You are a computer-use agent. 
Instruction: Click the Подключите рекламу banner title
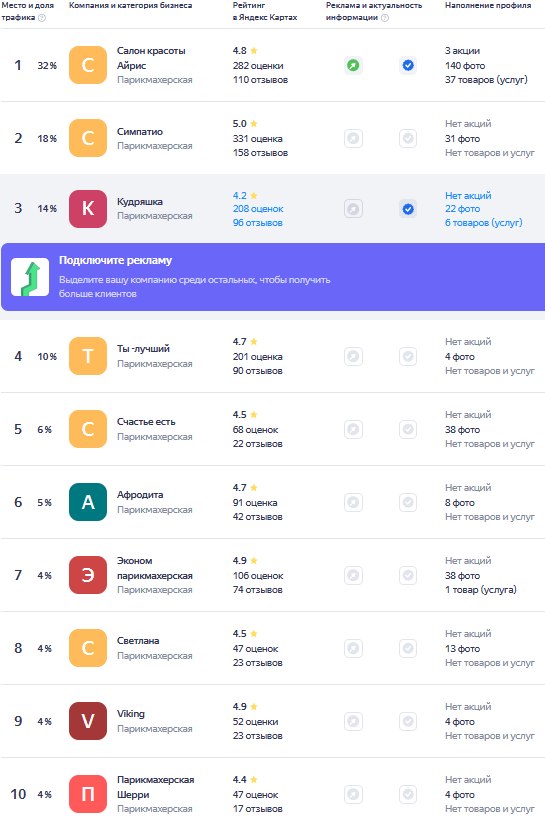coord(115,260)
